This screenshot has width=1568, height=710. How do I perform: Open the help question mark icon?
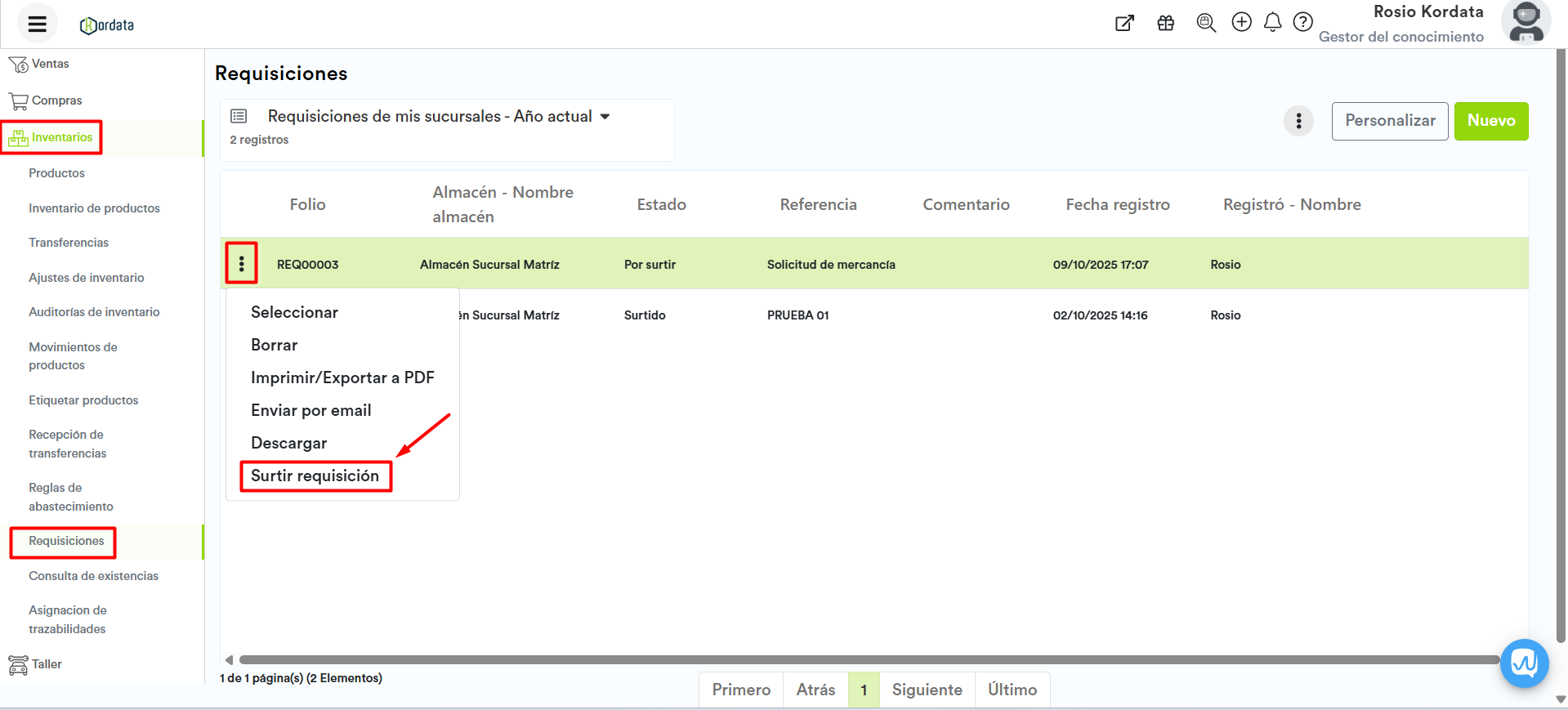[x=1302, y=22]
